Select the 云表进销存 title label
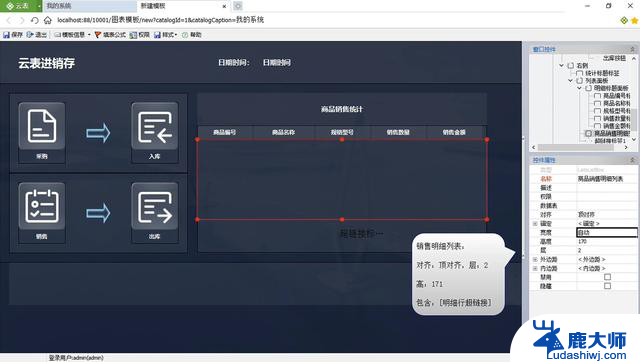The image size is (640, 362). point(46,63)
